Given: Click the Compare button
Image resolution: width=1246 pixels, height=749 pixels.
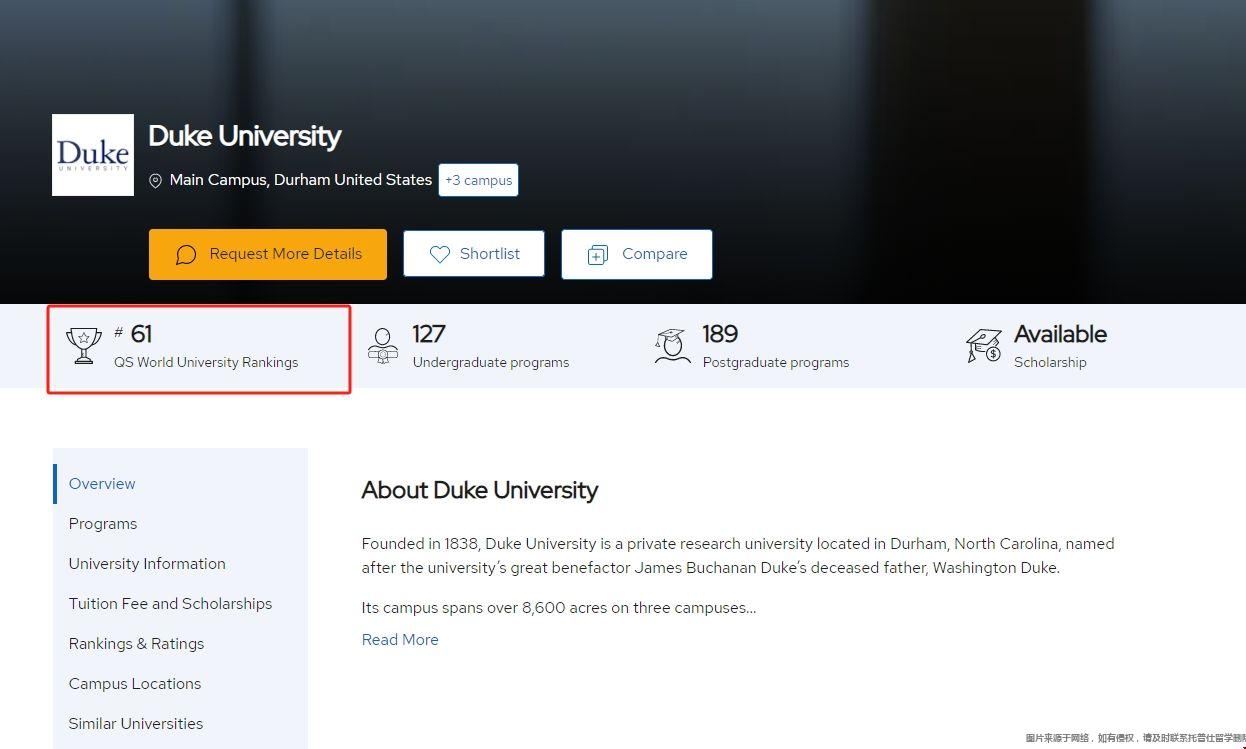Looking at the screenshot, I should tap(637, 254).
